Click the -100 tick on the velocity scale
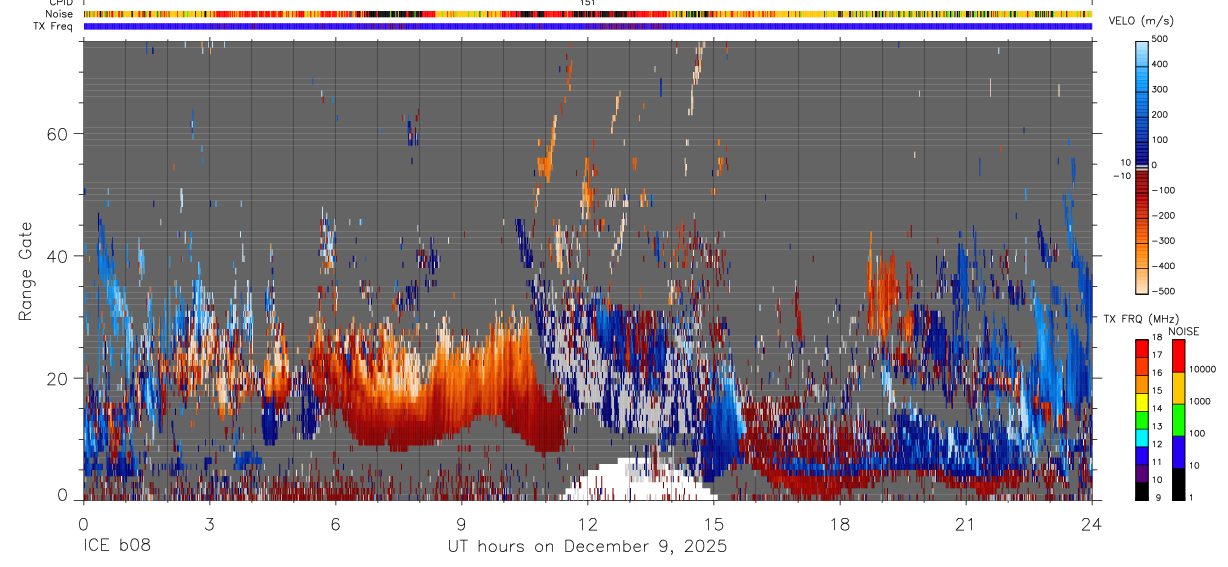 [x=1166, y=190]
